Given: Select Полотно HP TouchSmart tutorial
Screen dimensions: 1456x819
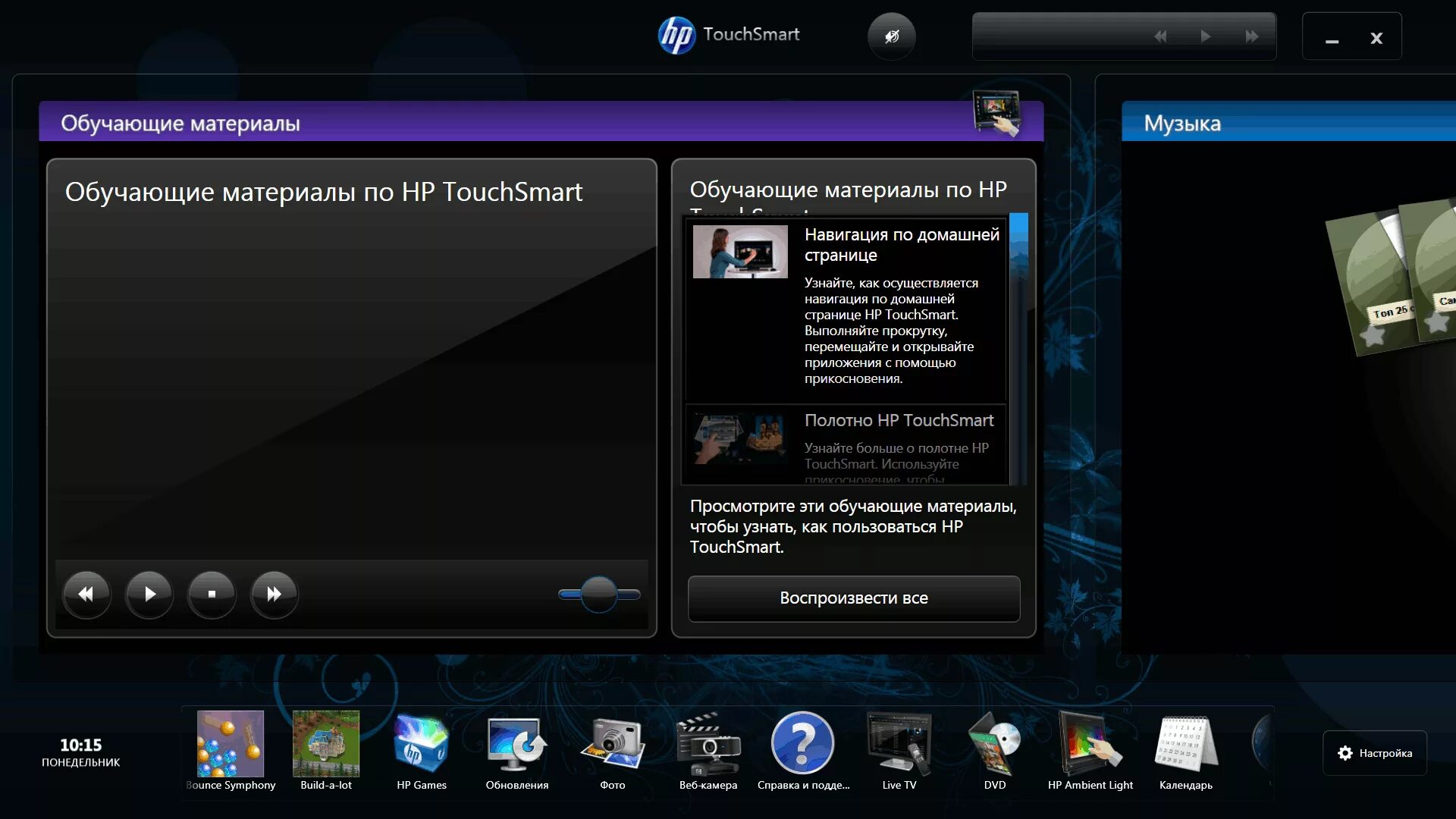Looking at the screenshot, I should (x=846, y=444).
